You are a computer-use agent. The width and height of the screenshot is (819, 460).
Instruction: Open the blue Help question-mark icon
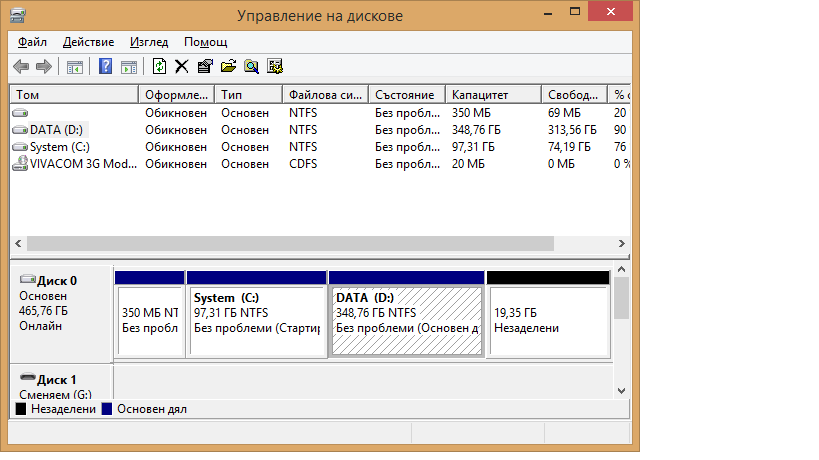106,66
